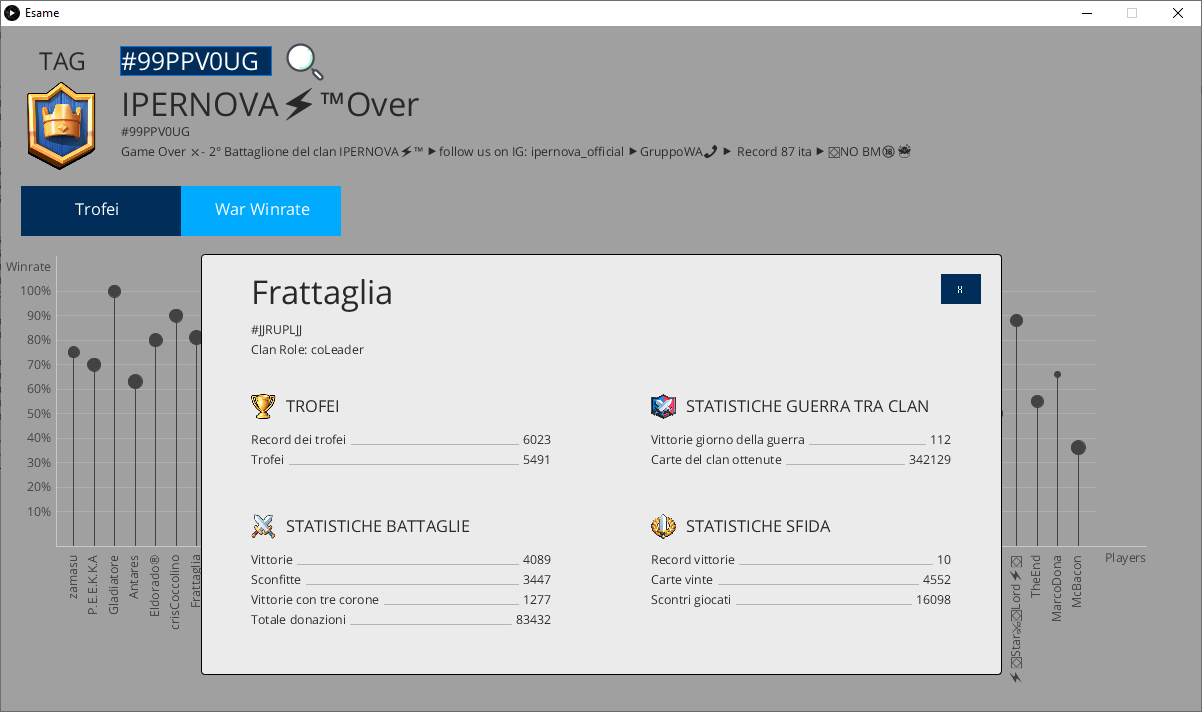Select the Antares winrate chart point

(135, 381)
